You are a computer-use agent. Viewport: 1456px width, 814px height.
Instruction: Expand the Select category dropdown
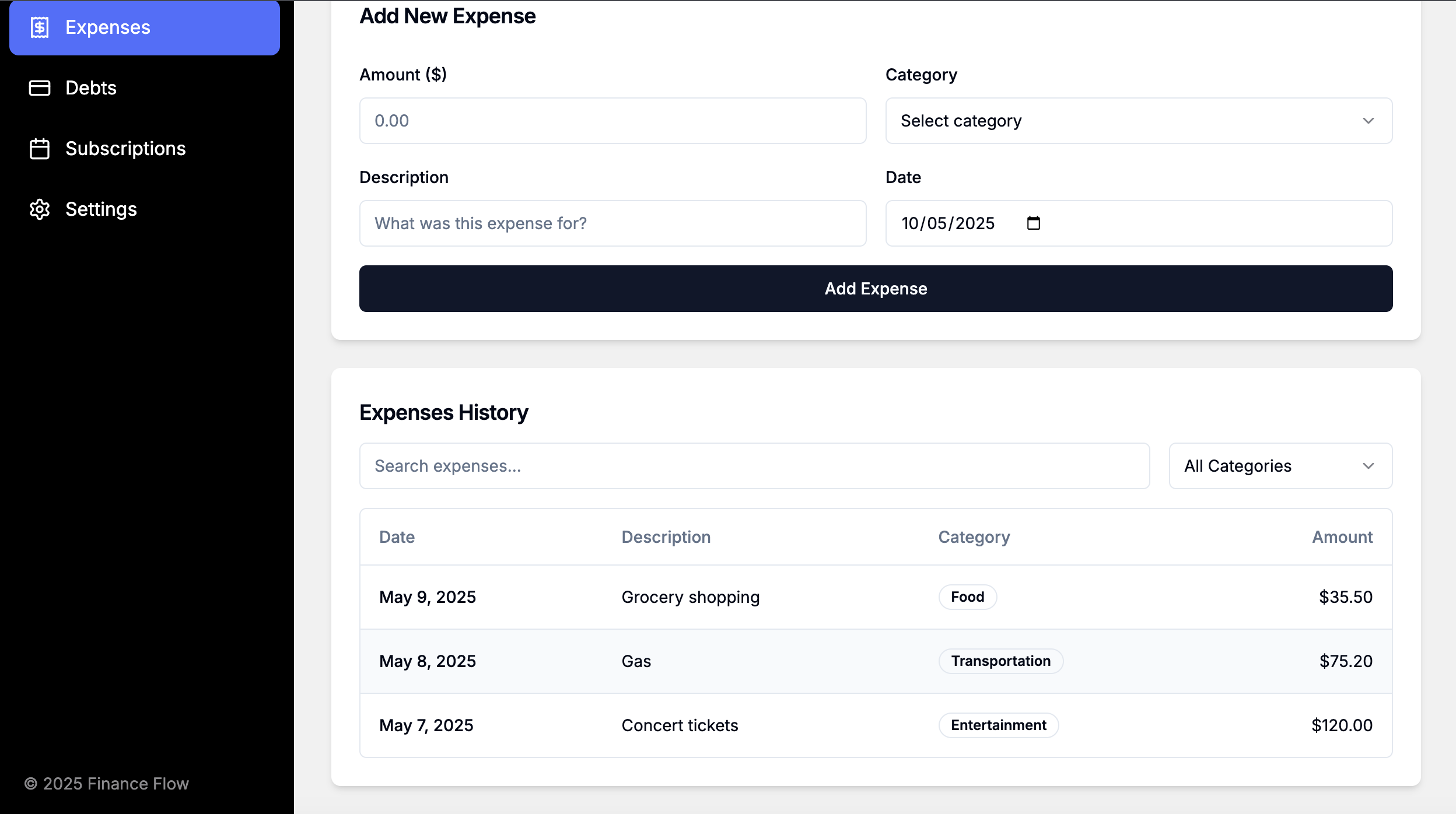click(x=1137, y=121)
